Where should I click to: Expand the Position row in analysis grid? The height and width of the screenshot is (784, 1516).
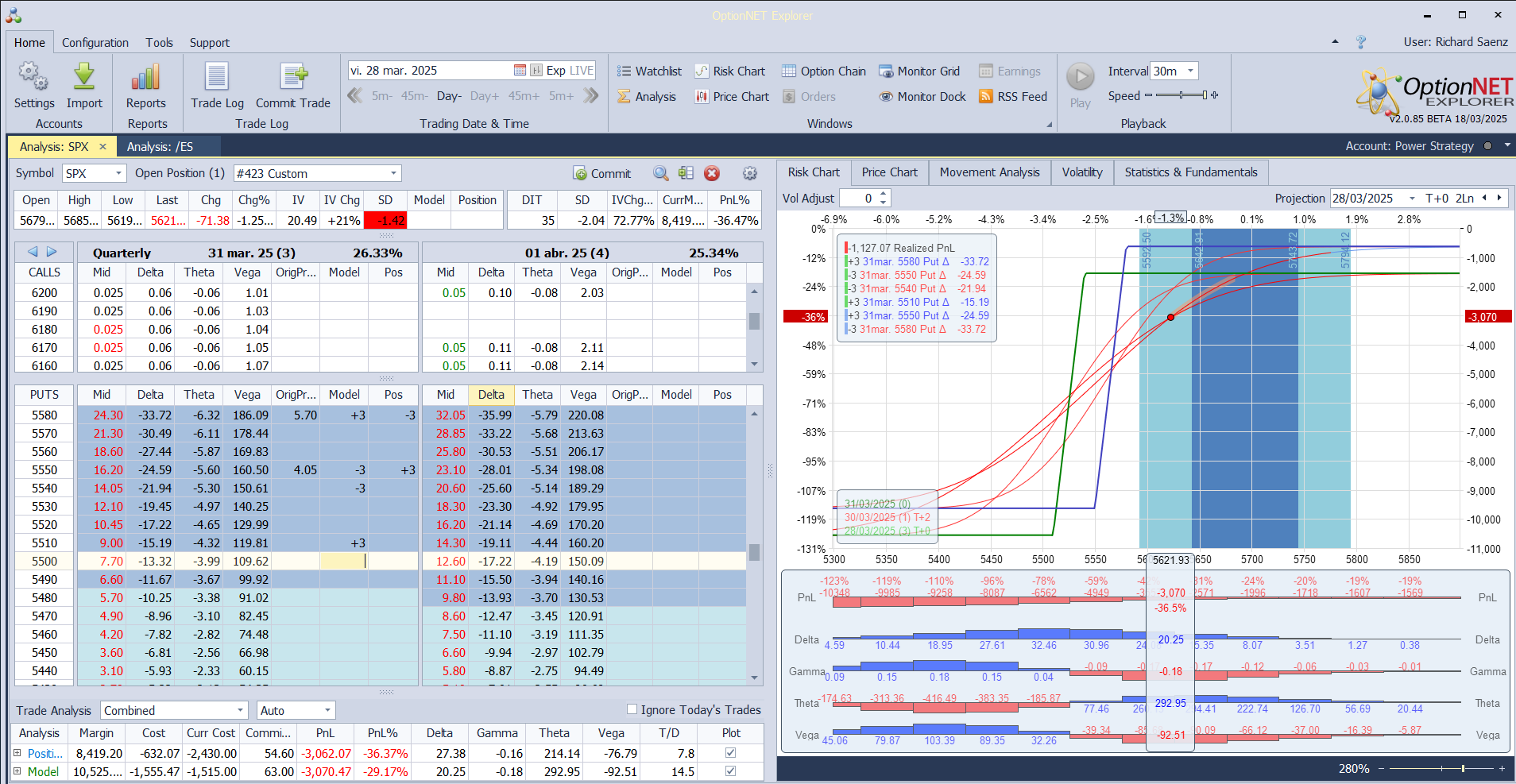[17, 753]
